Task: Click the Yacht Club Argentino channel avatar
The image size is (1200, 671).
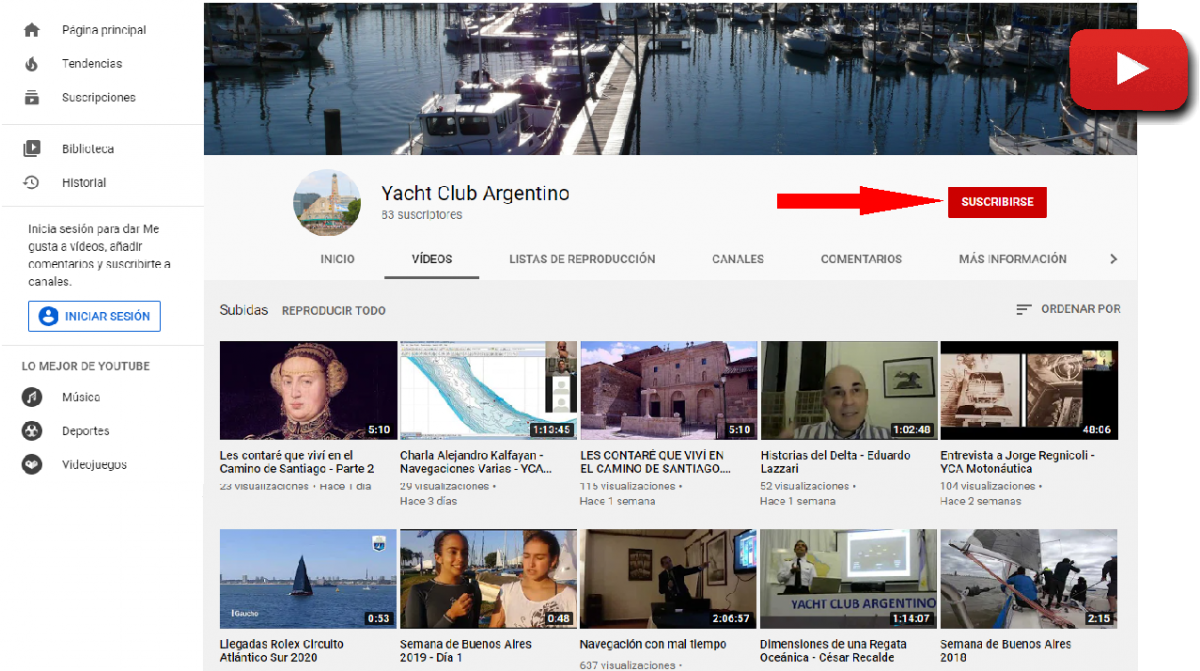Action: (326, 203)
